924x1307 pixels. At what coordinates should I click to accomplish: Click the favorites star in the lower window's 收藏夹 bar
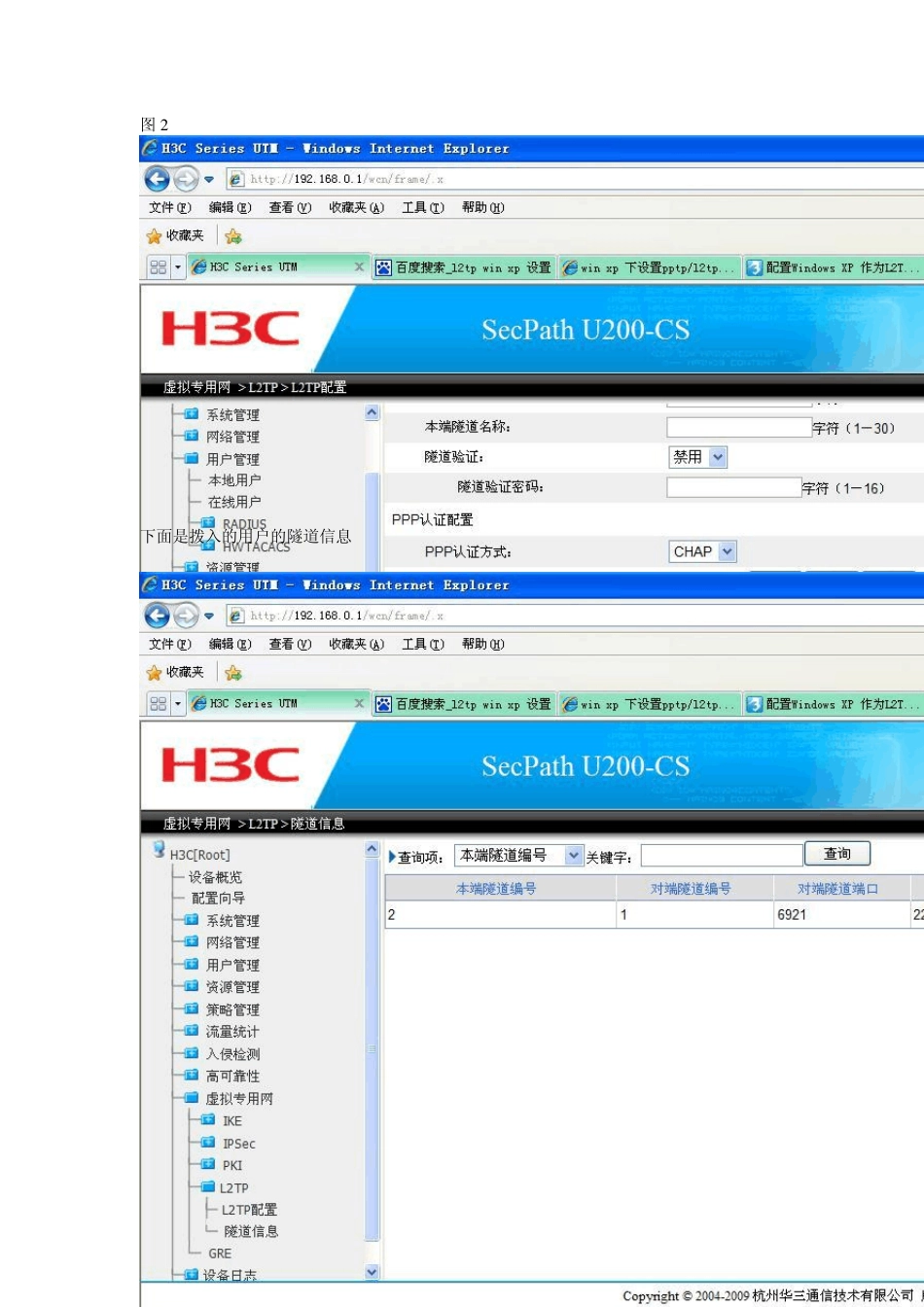[x=154, y=673]
